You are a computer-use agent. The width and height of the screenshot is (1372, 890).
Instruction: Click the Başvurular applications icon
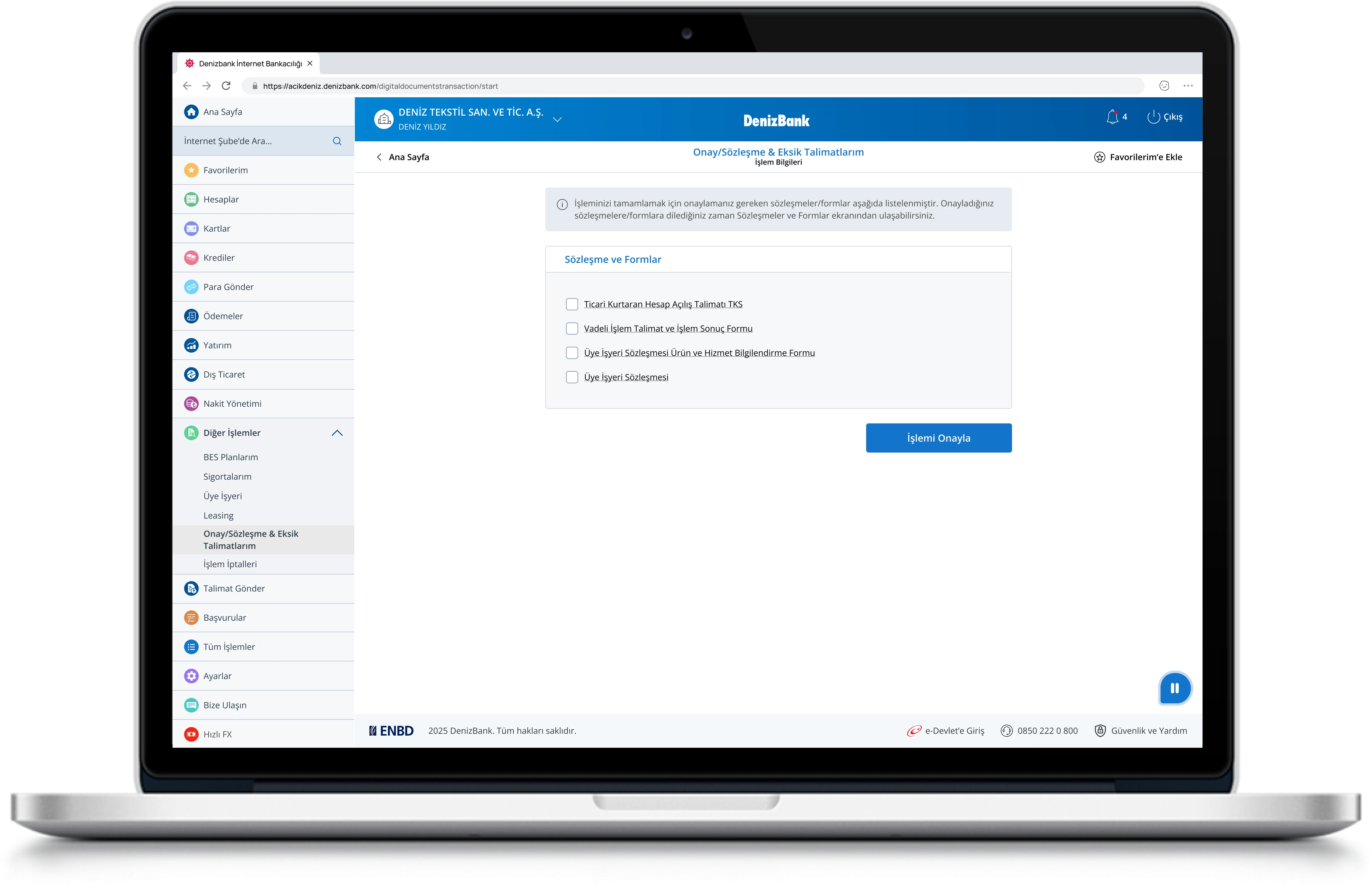click(x=191, y=618)
